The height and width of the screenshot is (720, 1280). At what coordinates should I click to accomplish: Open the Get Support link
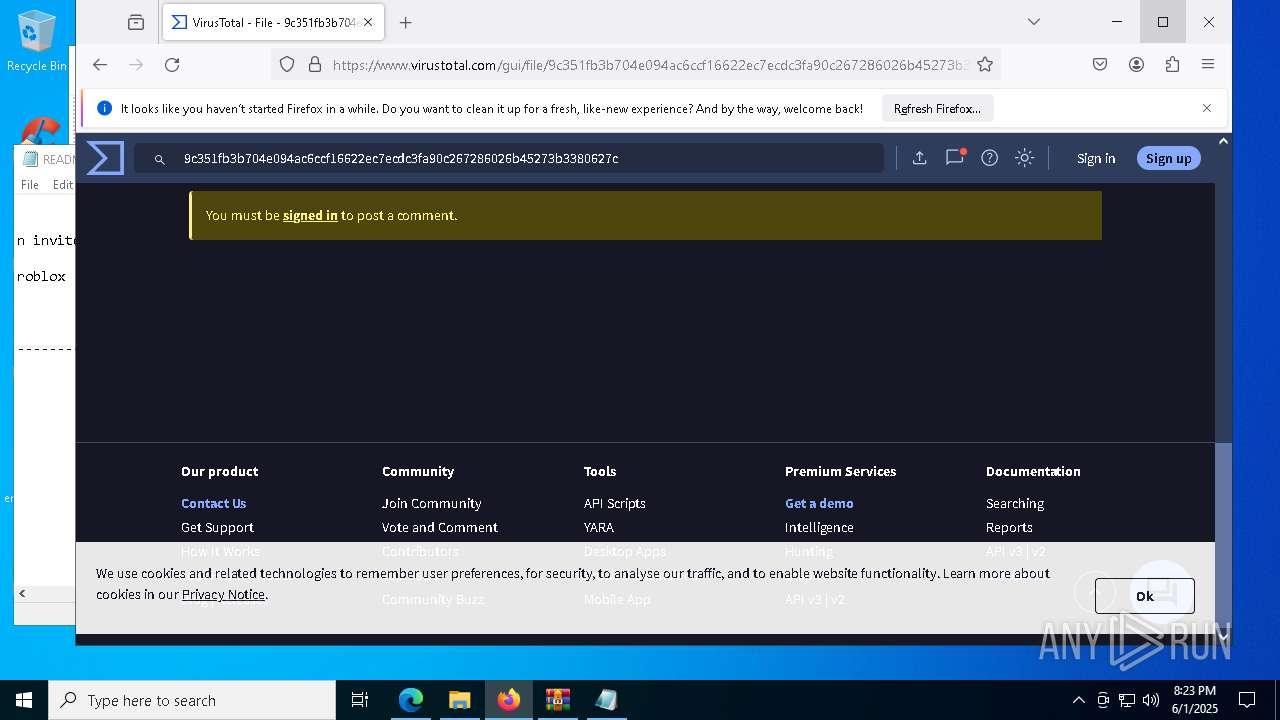(x=217, y=527)
